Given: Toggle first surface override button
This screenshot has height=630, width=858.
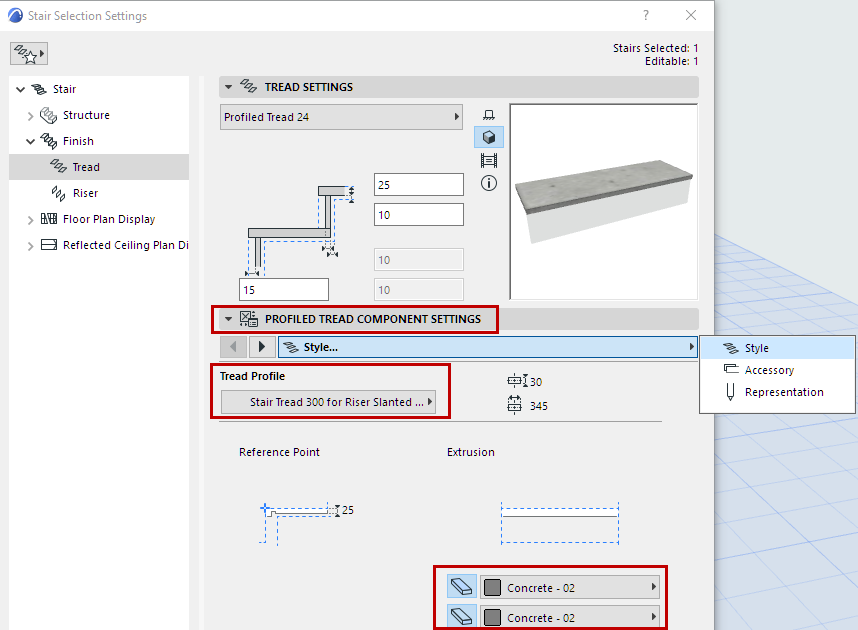Looking at the screenshot, I should (x=461, y=587).
